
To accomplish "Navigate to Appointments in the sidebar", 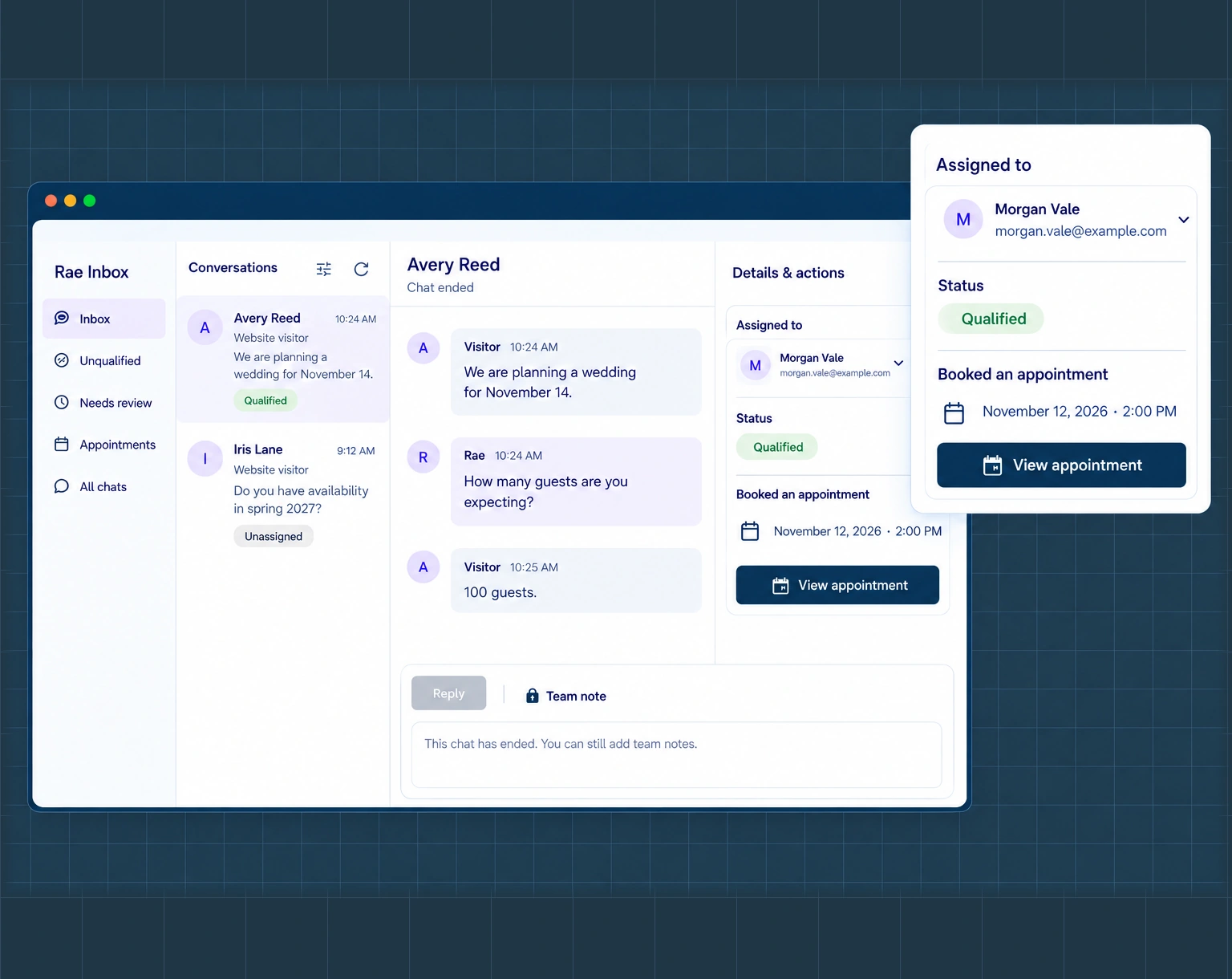I will [x=104, y=445].
